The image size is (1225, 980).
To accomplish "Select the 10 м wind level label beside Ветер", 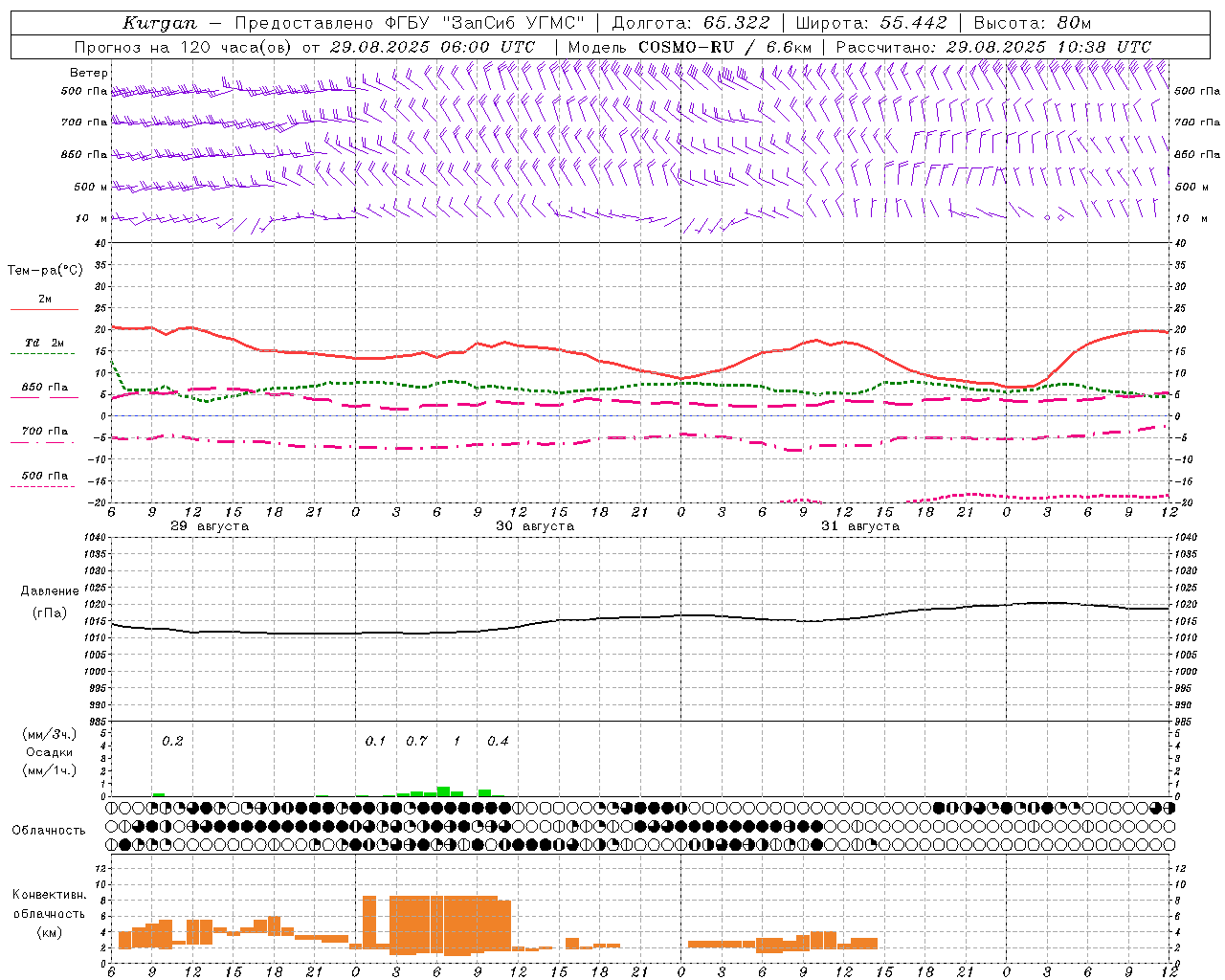I will pos(92,218).
